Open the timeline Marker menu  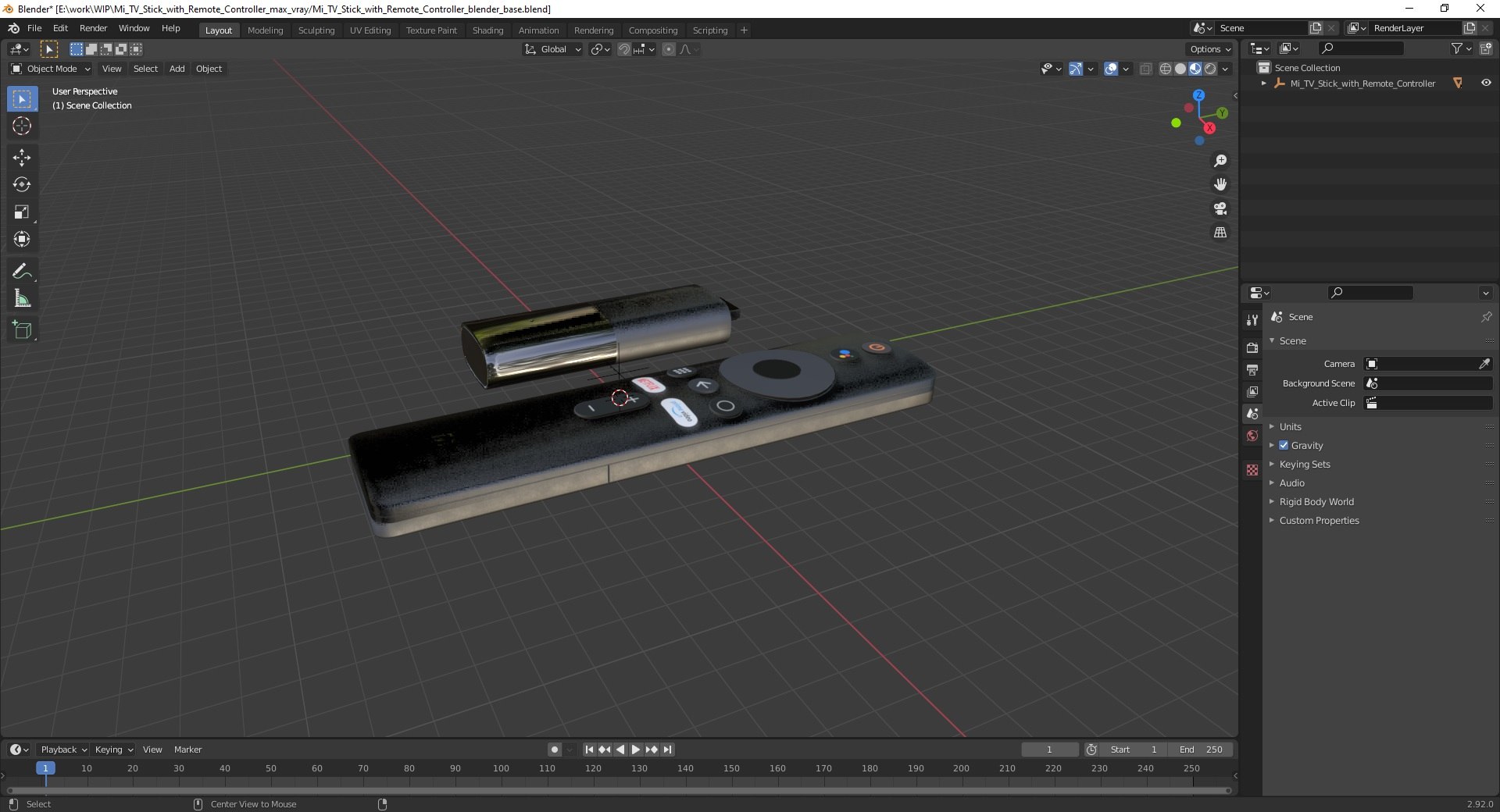point(187,750)
